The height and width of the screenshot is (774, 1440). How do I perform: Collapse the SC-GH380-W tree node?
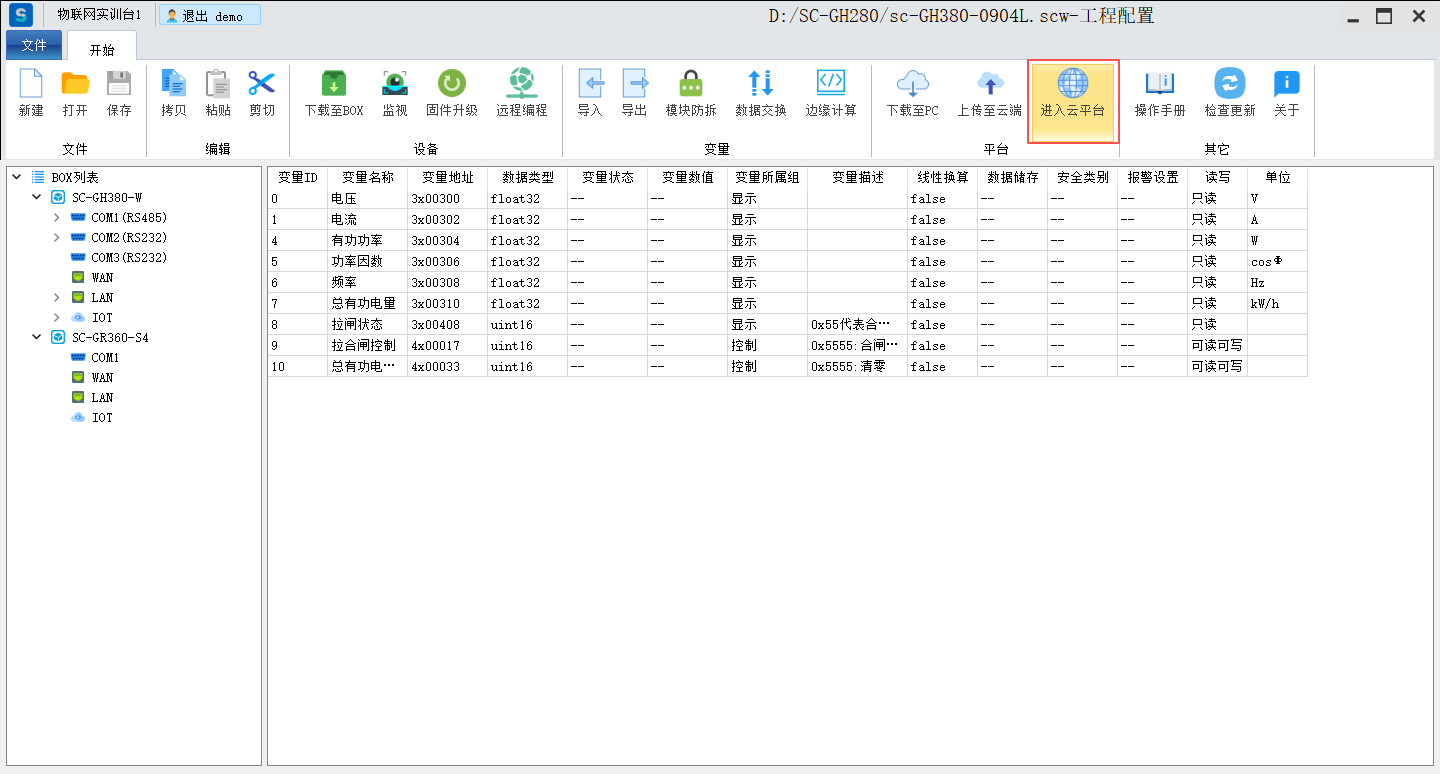pyautogui.click(x=37, y=197)
